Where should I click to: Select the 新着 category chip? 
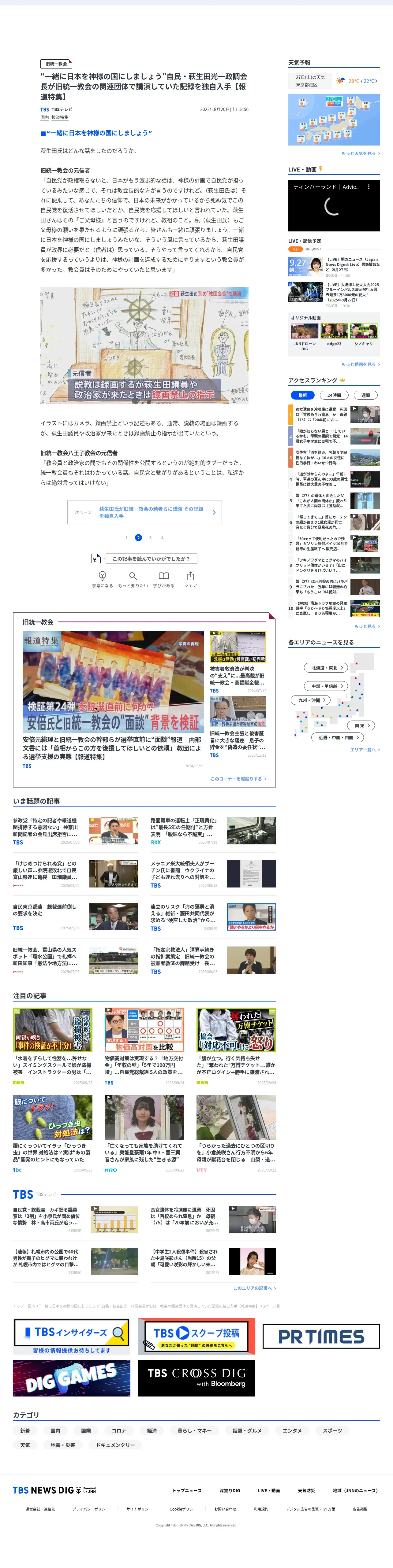[x=25, y=1430]
